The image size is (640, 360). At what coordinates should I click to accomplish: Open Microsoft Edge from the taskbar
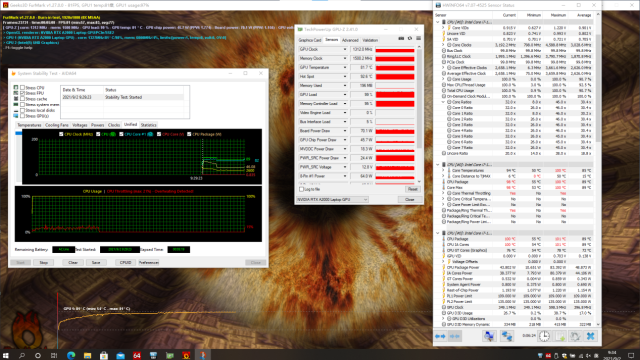pyautogui.click(x=71, y=356)
